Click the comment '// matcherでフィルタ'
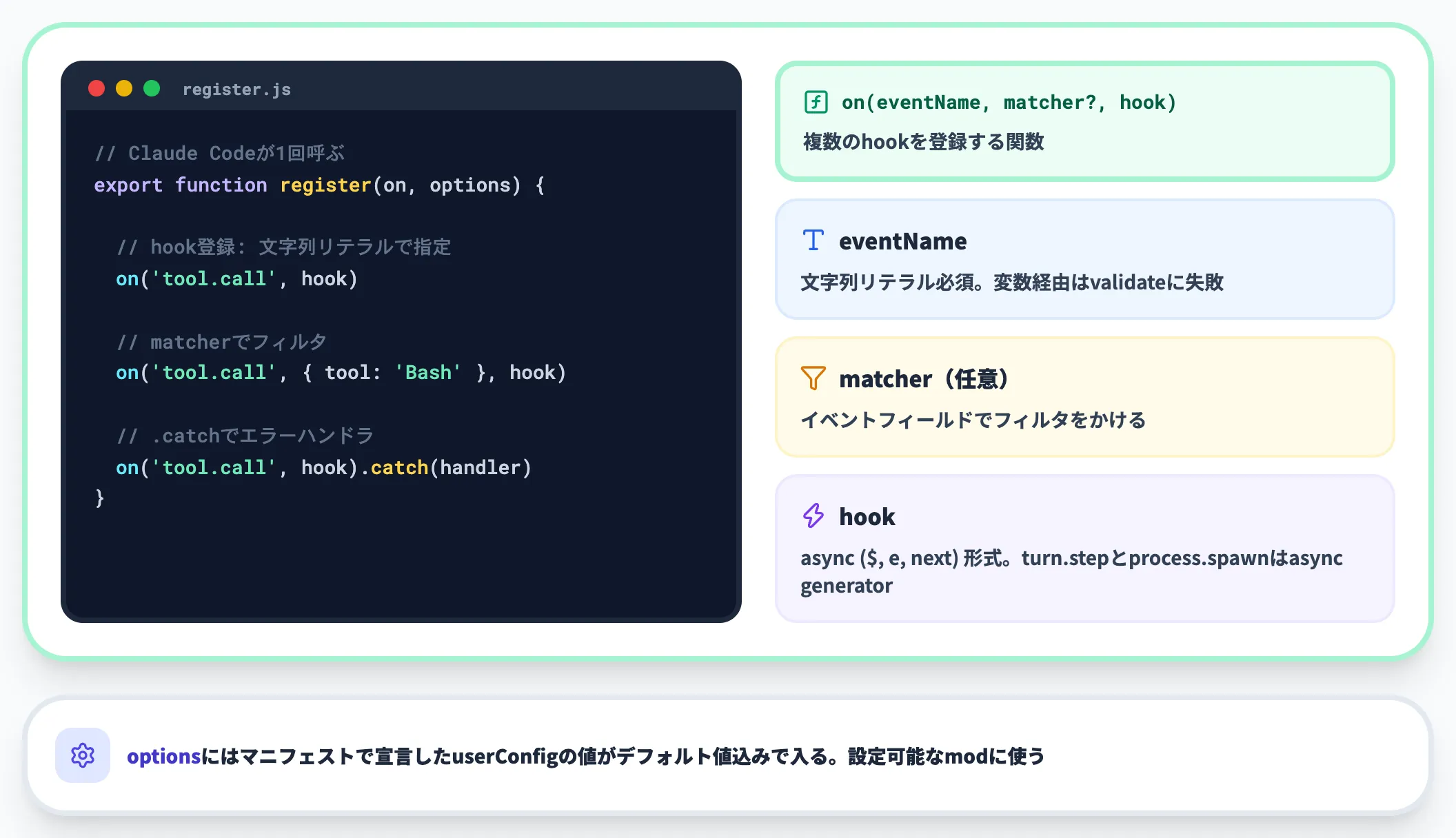 [221, 342]
